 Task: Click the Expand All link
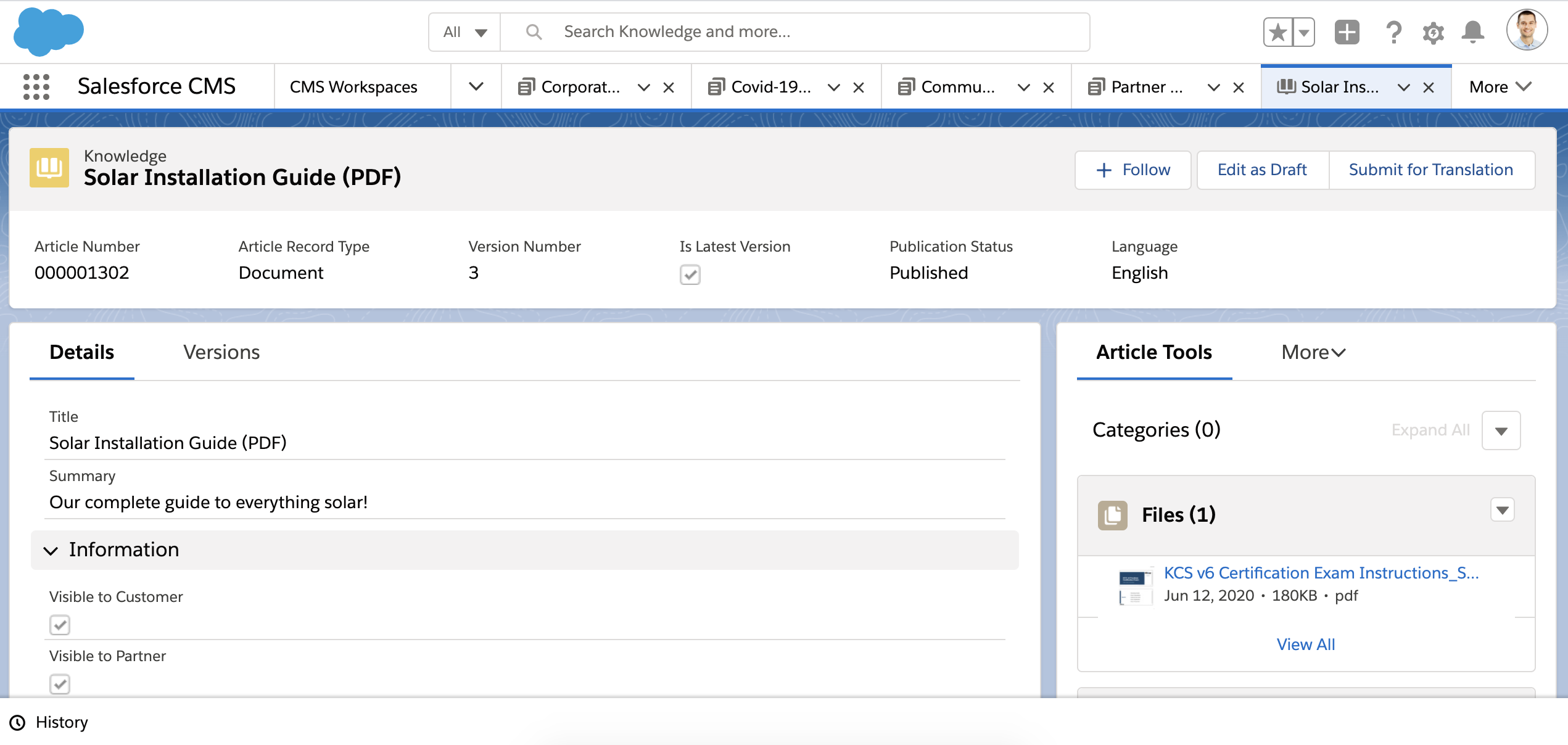(1430, 430)
